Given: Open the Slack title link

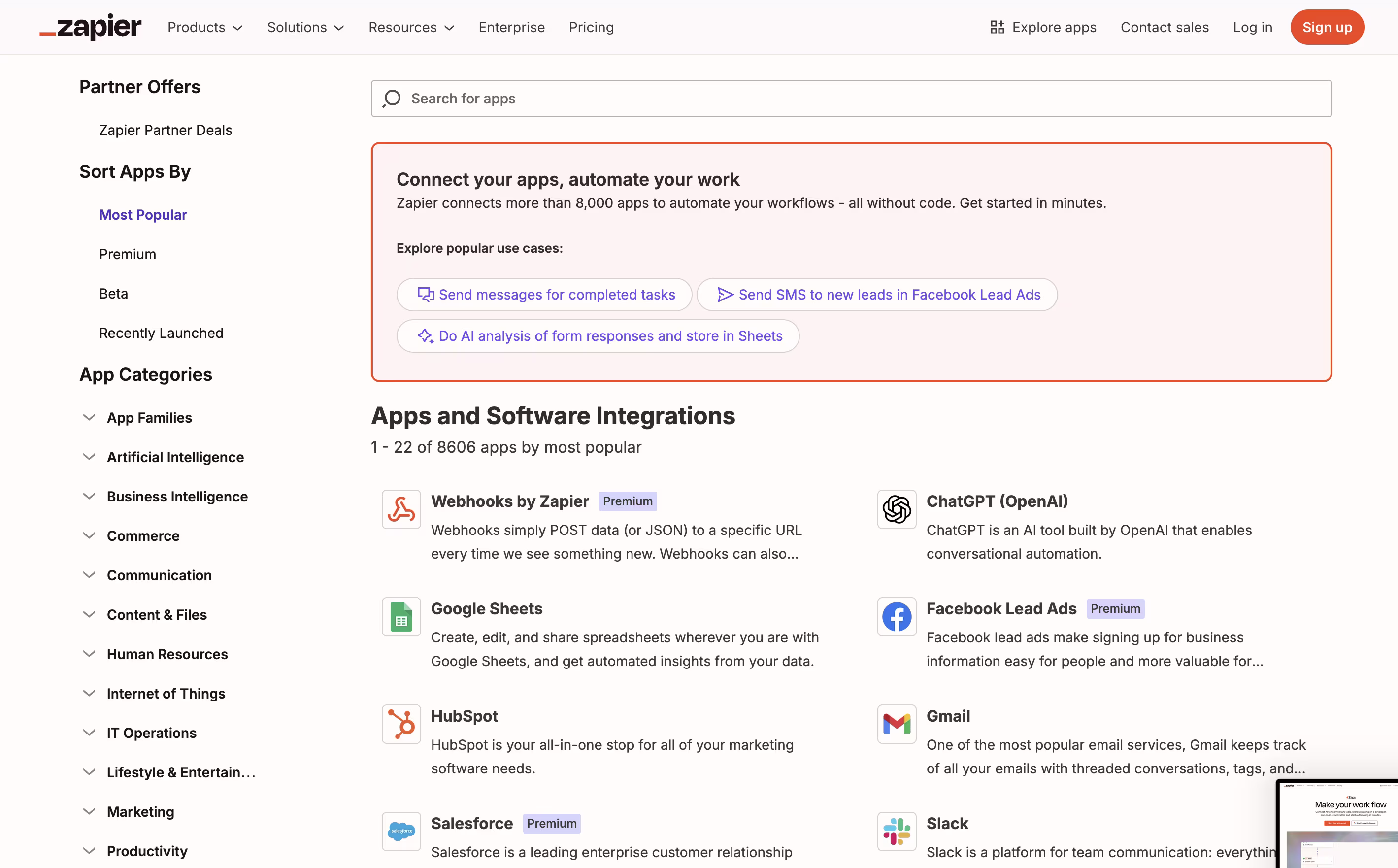Looking at the screenshot, I should pos(947,823).
